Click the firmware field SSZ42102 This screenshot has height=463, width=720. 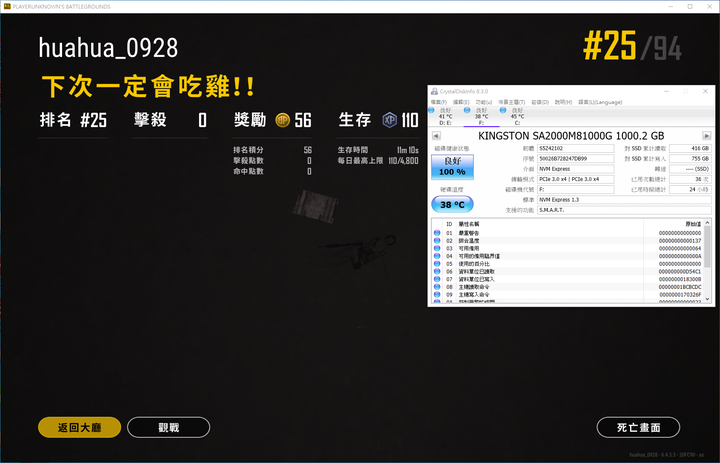575,148
